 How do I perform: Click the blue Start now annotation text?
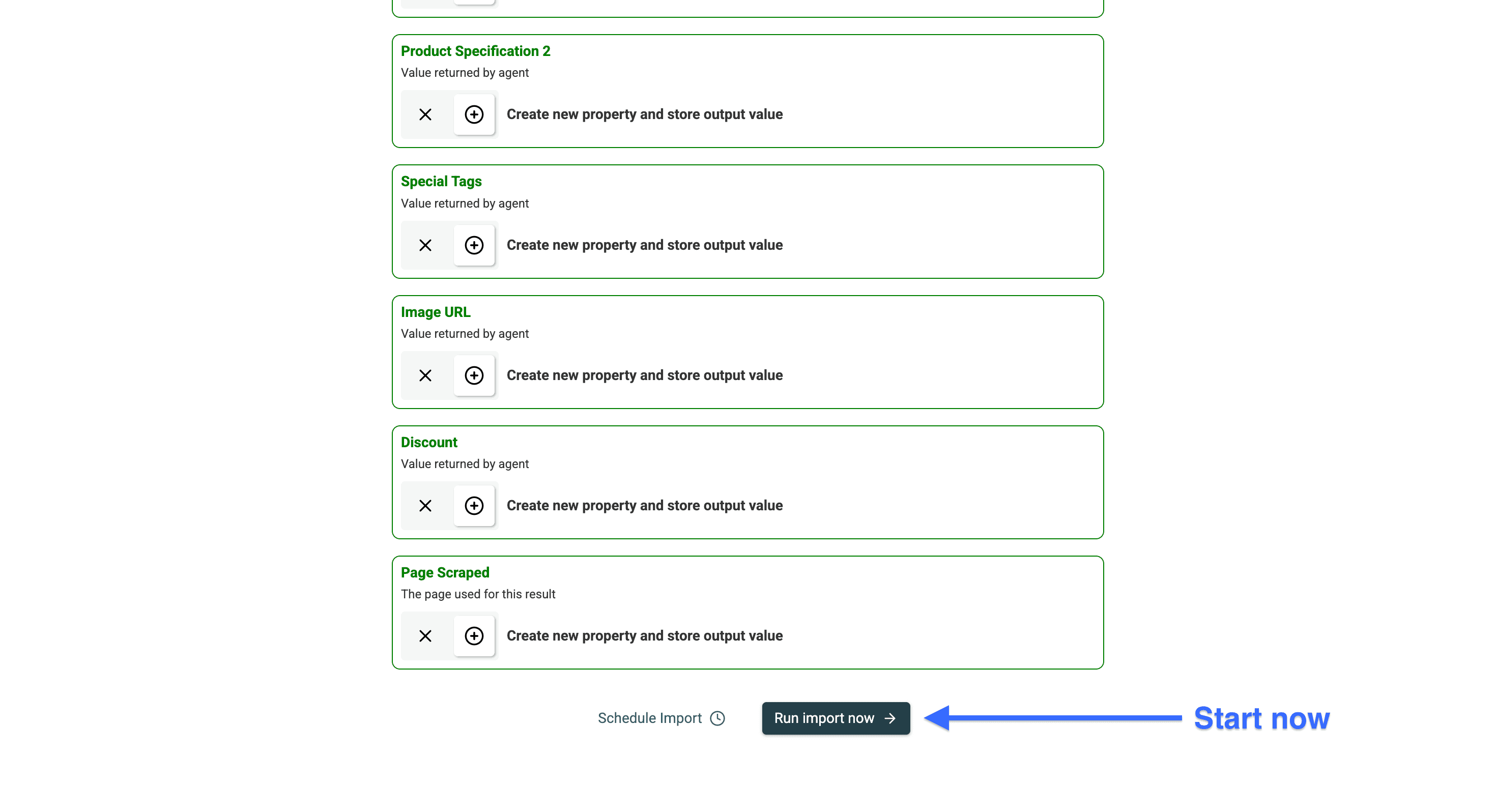[1261, 718]
